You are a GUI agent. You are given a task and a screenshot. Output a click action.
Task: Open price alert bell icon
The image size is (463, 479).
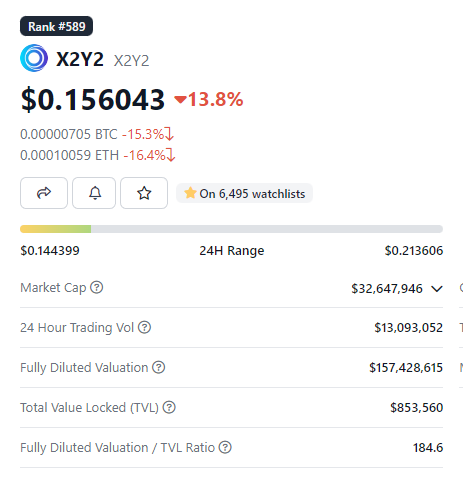(x=94, y=193)
